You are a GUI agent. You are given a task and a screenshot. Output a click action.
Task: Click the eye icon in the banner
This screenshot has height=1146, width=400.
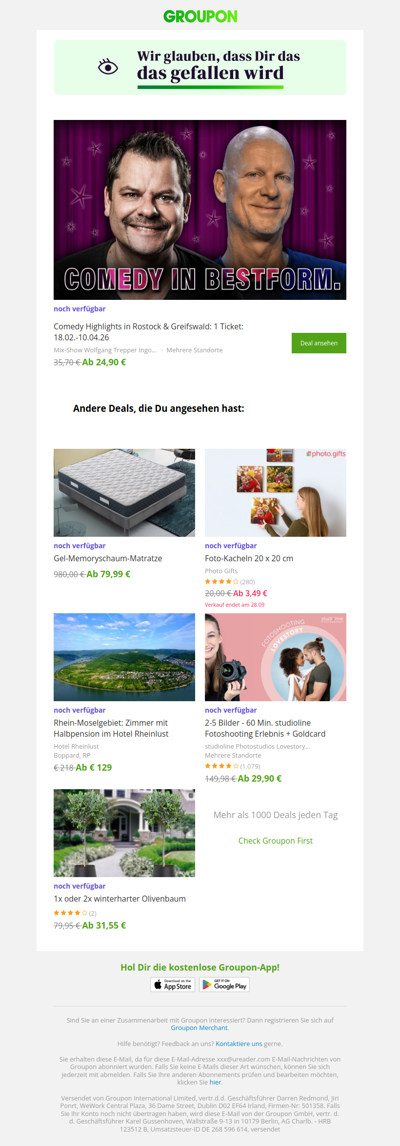pos(108,67)
